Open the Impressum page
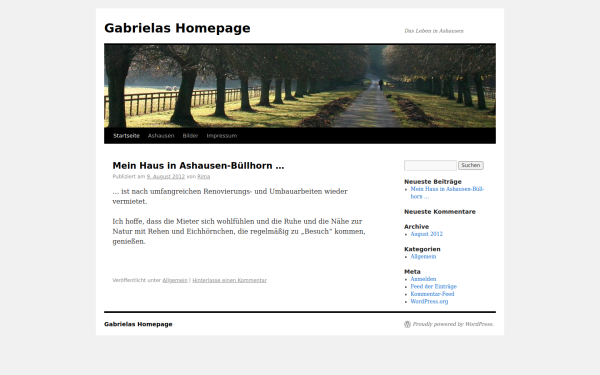Image resolution: width=600 pixels, height=375 pixels. [222, 136]
